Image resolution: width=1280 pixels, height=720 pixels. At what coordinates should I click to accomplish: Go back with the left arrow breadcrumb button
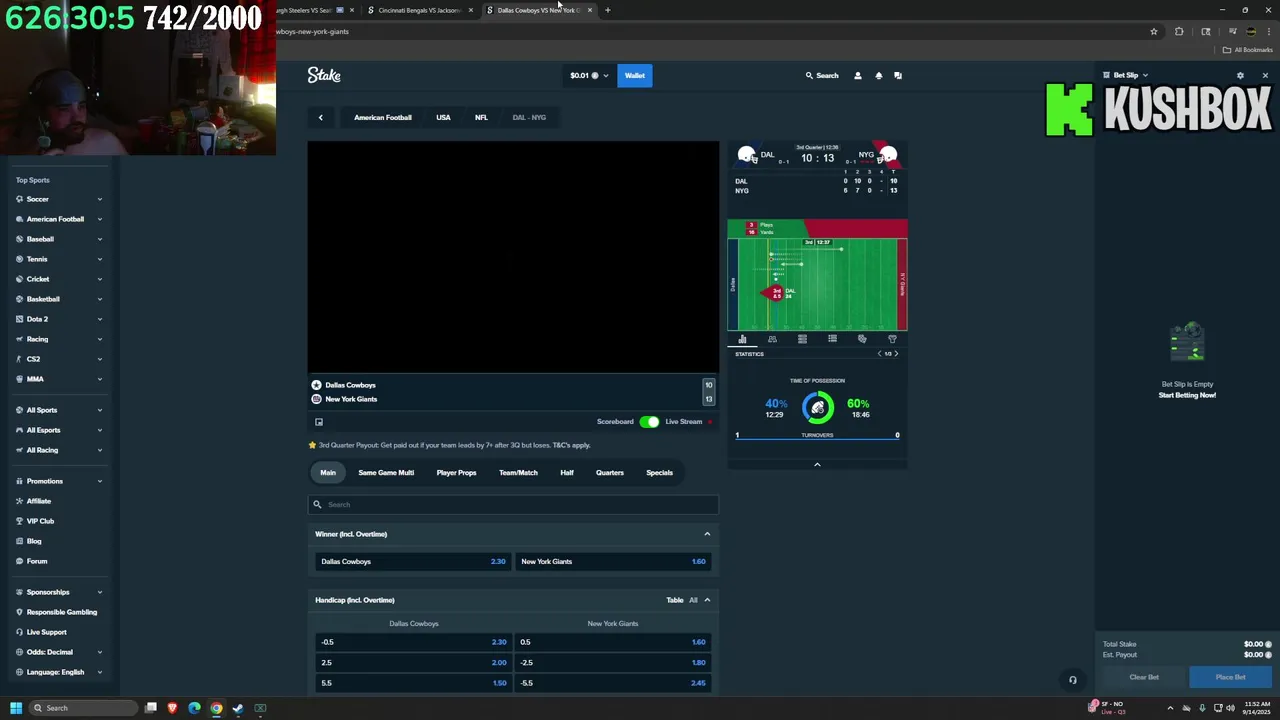[321, 117]
